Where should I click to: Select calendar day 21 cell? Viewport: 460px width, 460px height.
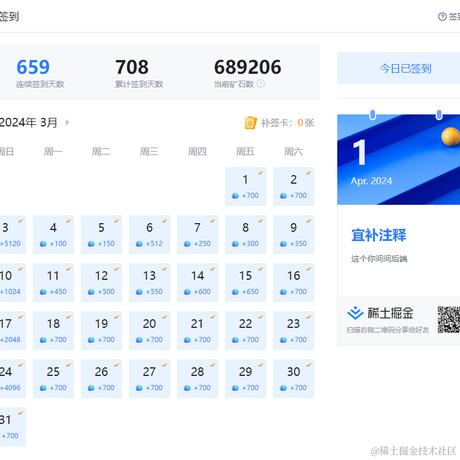(x=197, y=330)
